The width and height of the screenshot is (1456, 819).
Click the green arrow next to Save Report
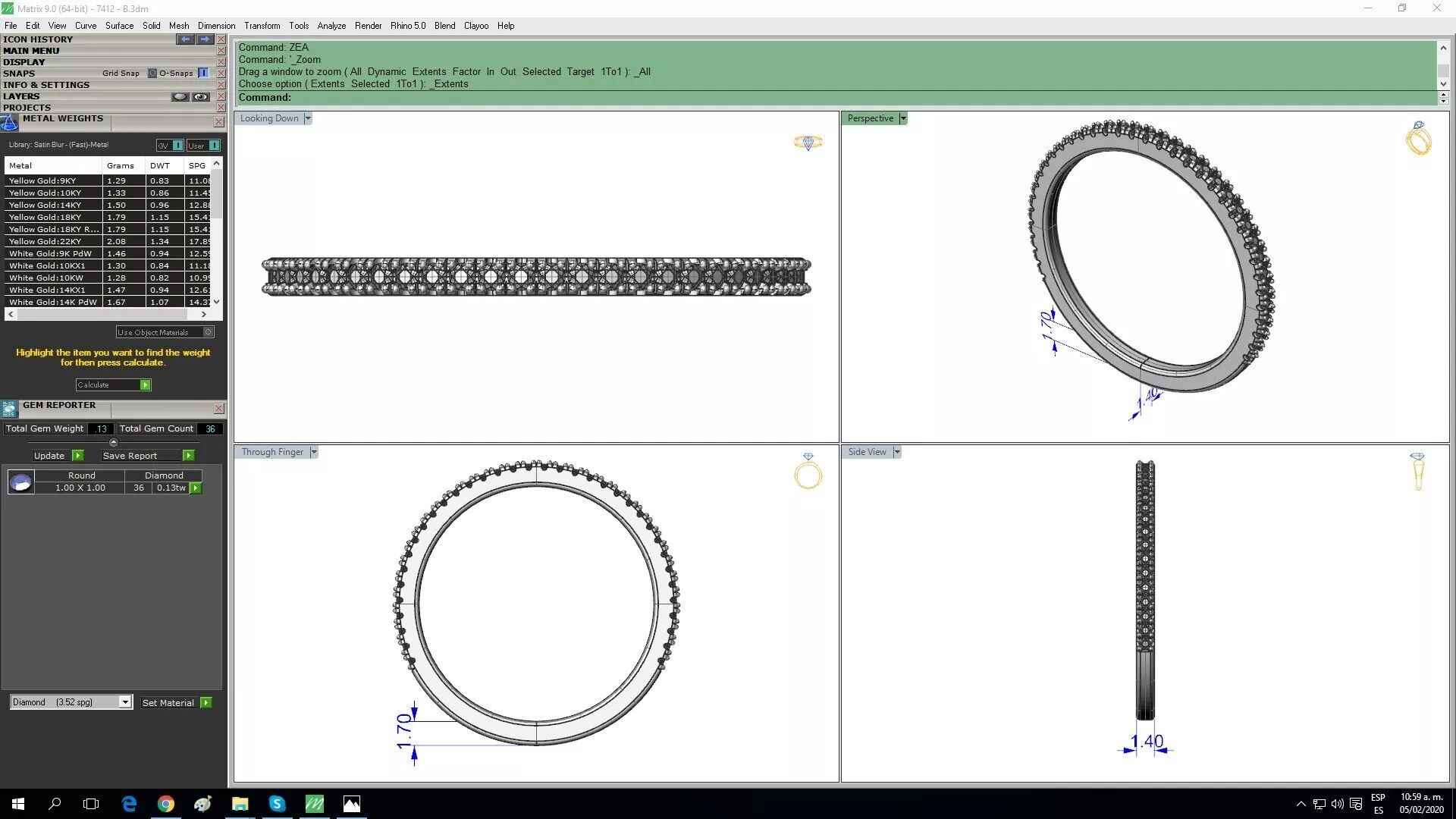pos(188,456)
